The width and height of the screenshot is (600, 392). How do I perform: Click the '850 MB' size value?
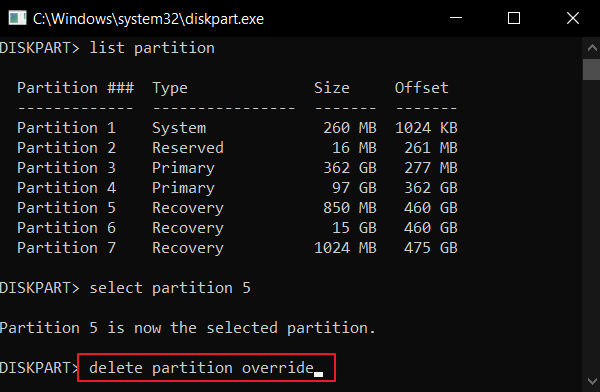point(350,207)
